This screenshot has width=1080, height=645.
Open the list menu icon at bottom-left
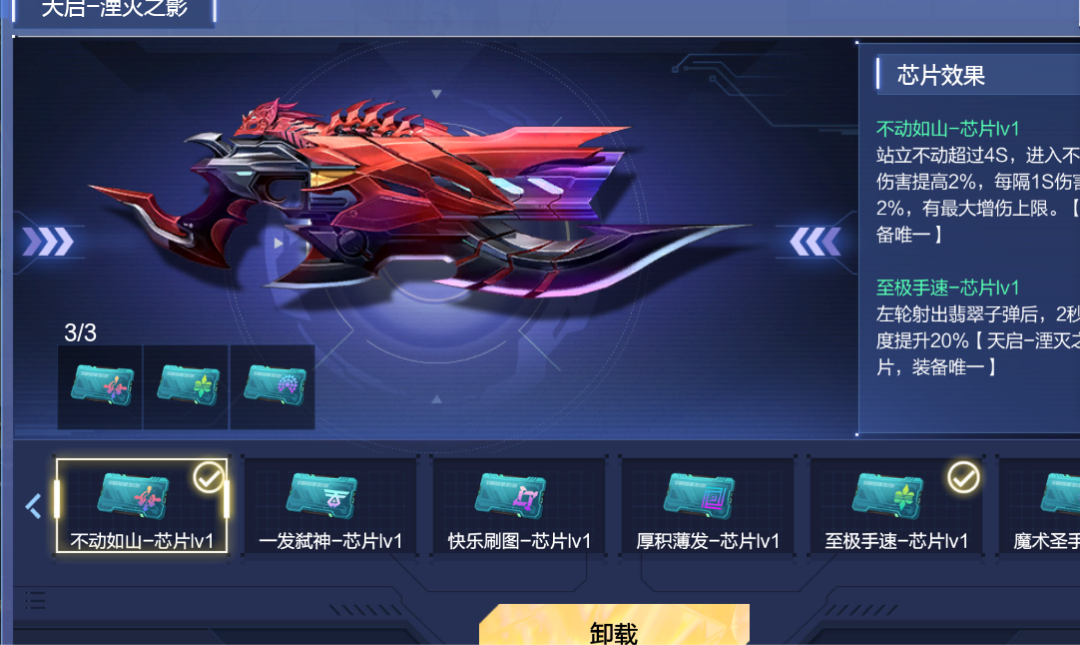[35, 600]
